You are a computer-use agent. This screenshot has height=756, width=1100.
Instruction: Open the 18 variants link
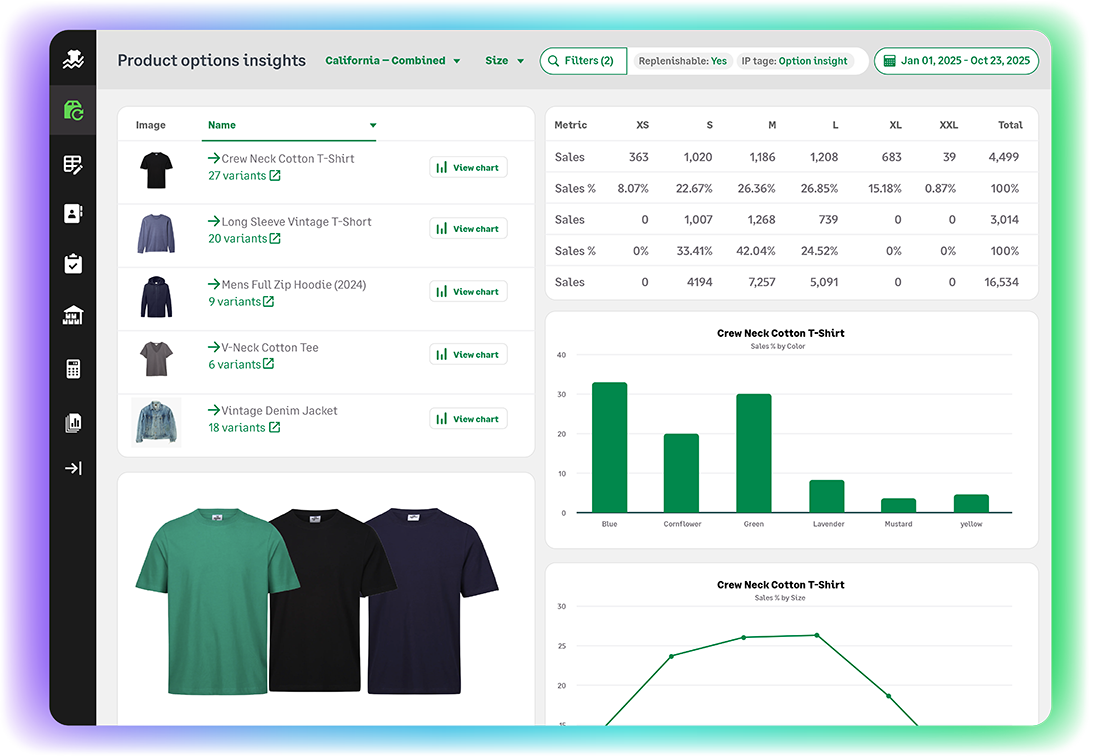tap(236, 427)
